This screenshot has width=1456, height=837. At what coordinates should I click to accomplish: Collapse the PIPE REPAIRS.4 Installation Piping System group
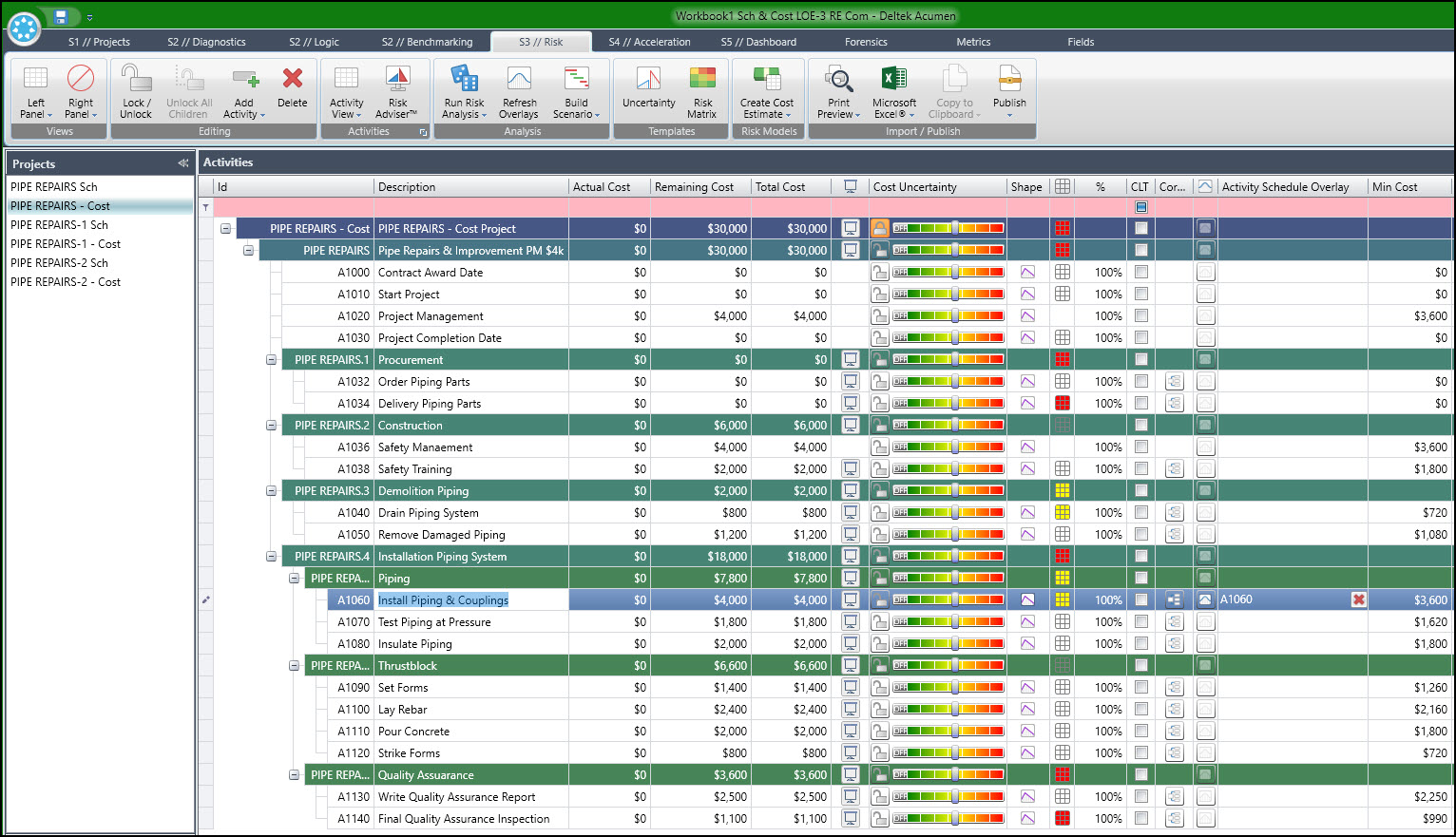271,557
